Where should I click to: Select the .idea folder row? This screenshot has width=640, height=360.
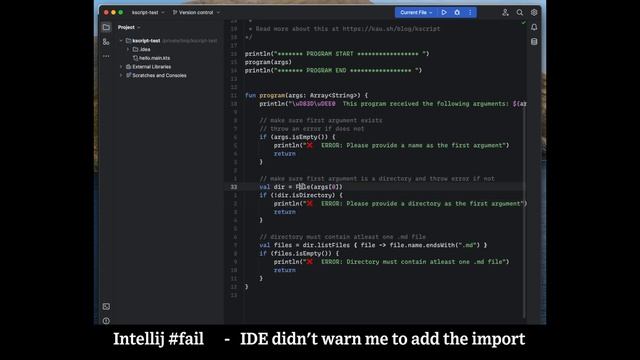[x=141, y=49]
